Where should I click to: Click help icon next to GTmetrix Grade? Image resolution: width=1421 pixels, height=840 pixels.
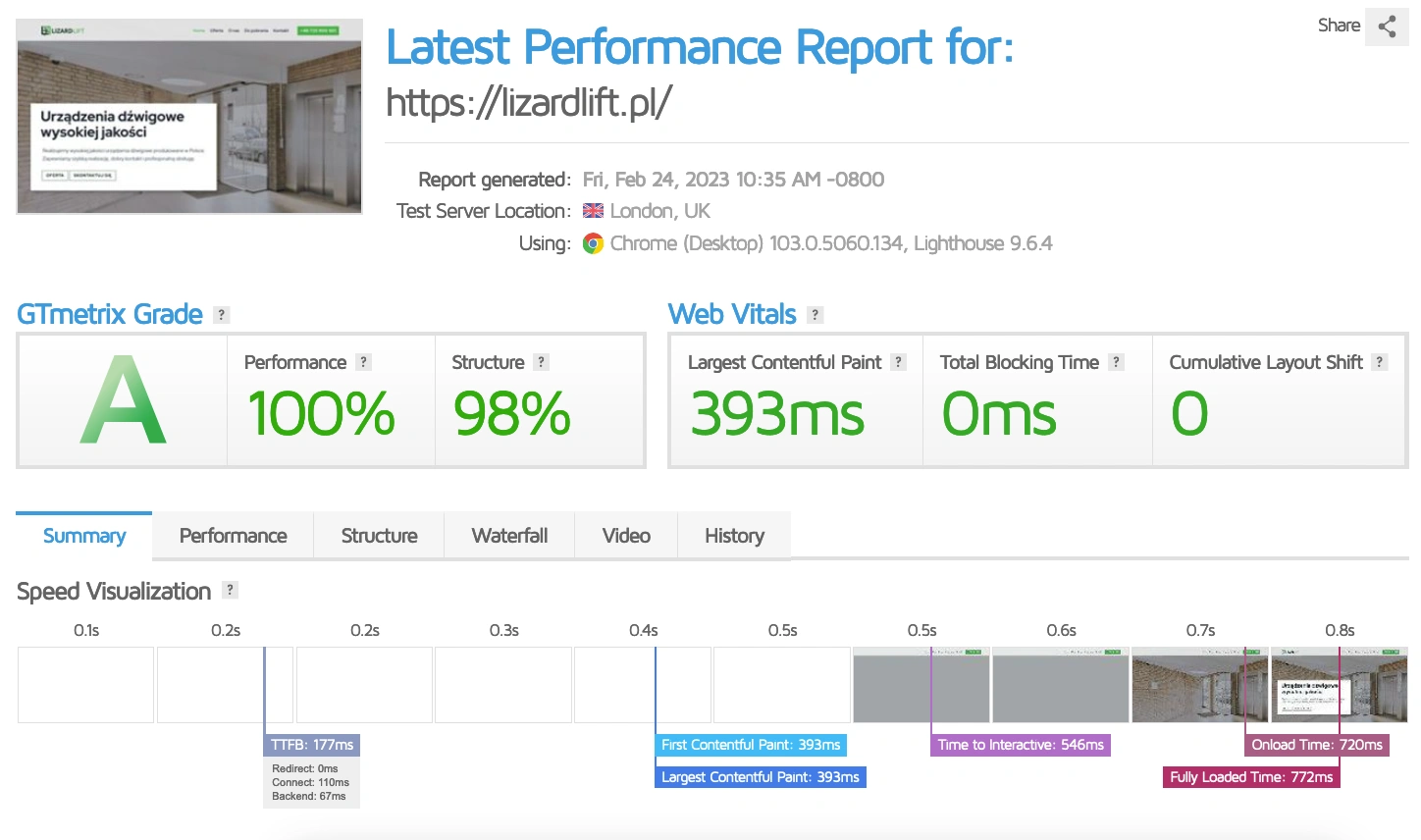pos(222,315)
